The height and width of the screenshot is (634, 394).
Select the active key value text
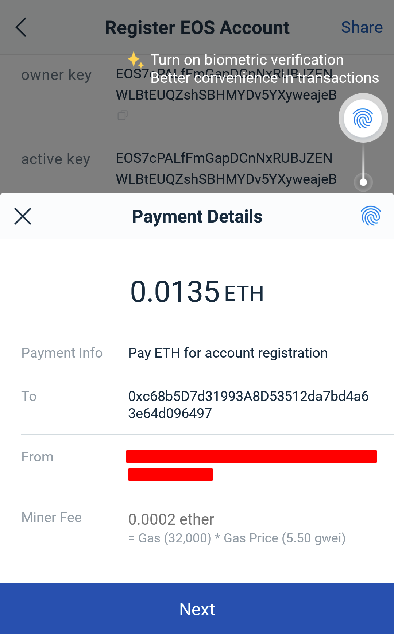[x=226, y=168]
